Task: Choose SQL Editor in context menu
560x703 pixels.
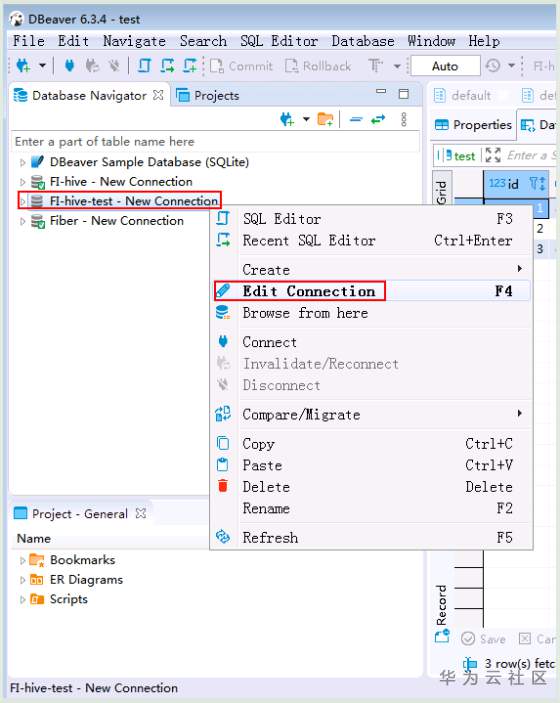Action: click(371, 219)
